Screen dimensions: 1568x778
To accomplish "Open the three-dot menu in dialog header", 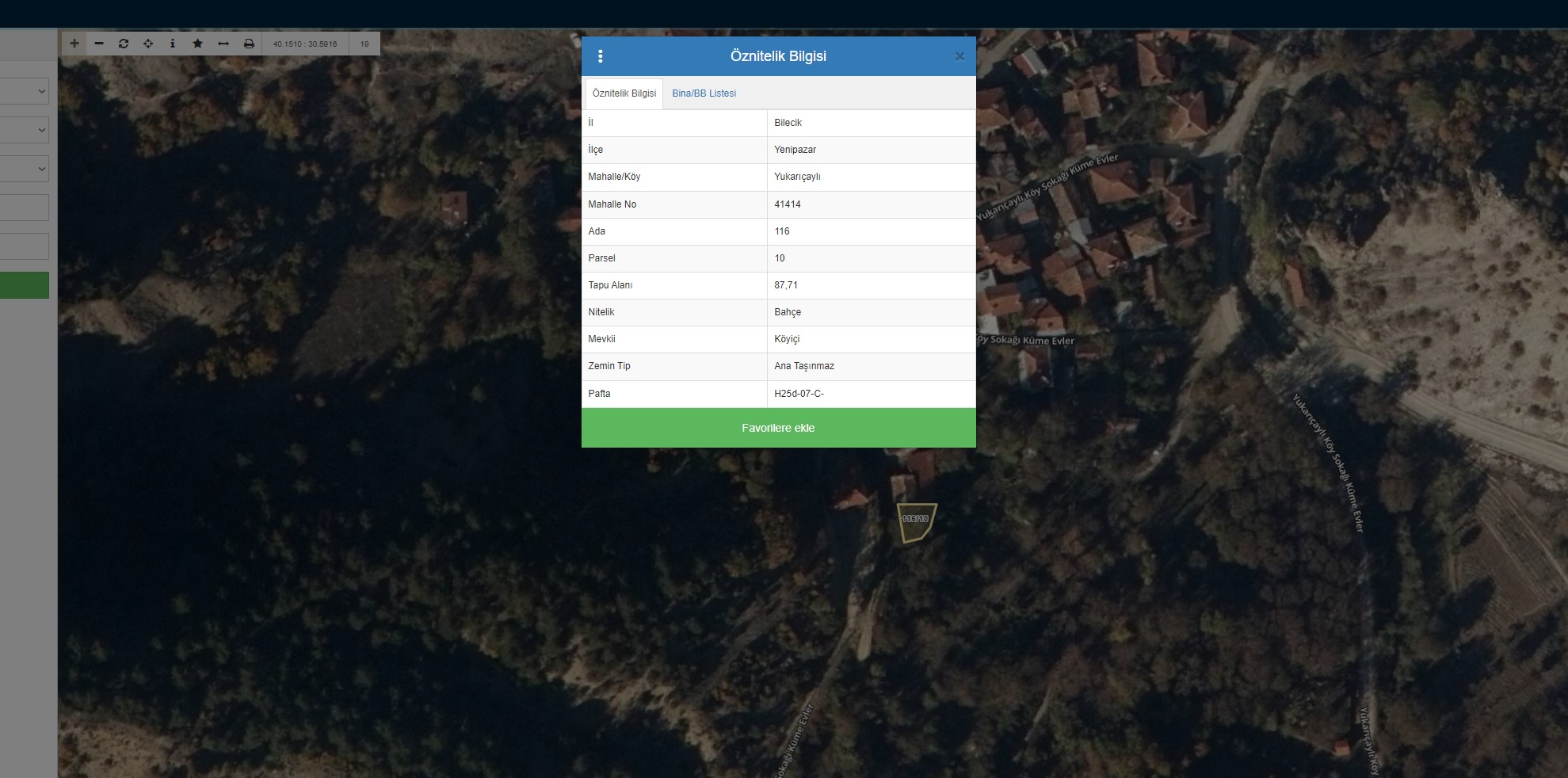I will pos(601,56).
